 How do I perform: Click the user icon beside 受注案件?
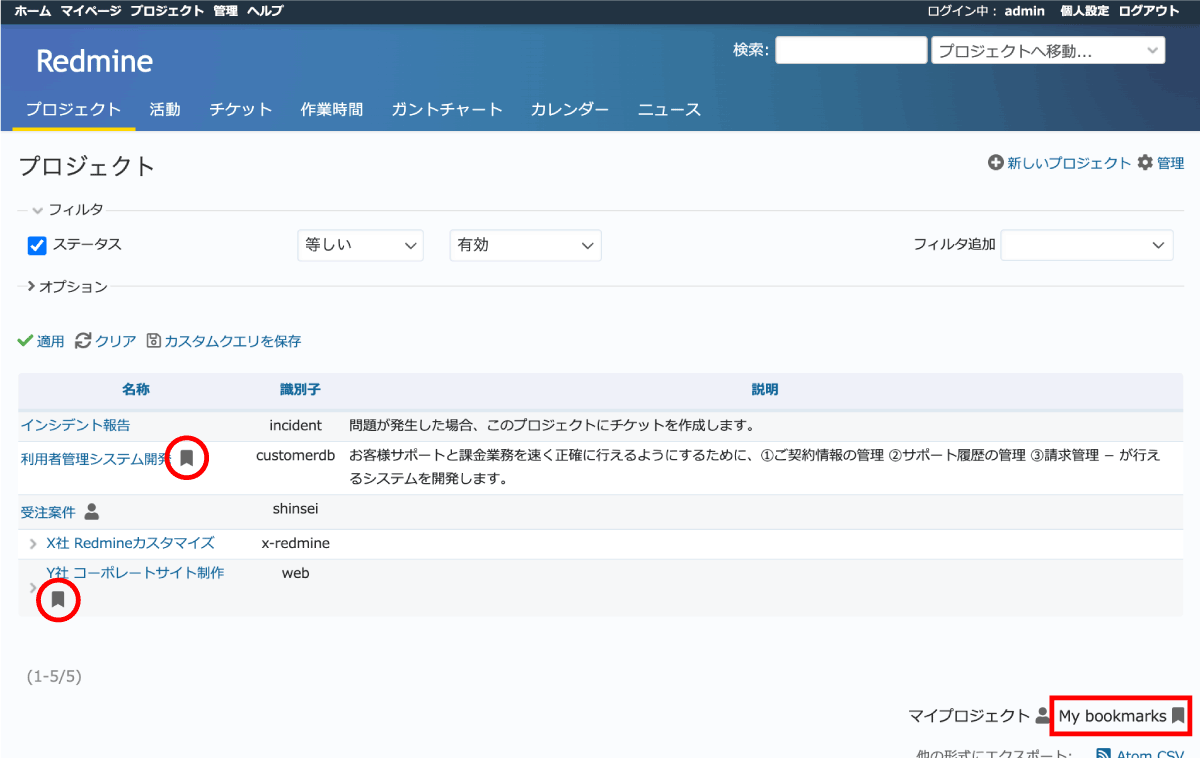(92, 512)
